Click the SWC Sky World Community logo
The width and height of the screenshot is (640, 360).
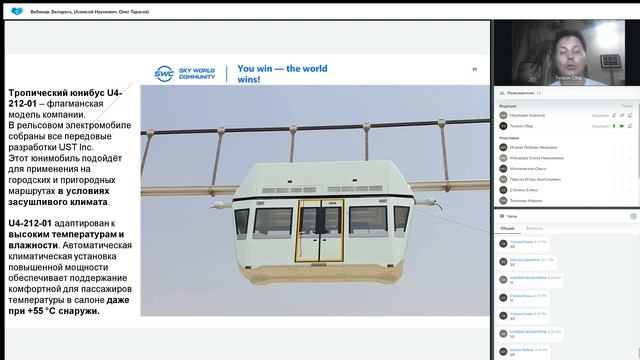184,74
